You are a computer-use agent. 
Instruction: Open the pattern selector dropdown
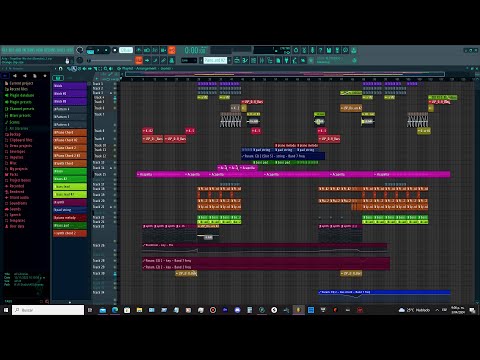[215, 60]
